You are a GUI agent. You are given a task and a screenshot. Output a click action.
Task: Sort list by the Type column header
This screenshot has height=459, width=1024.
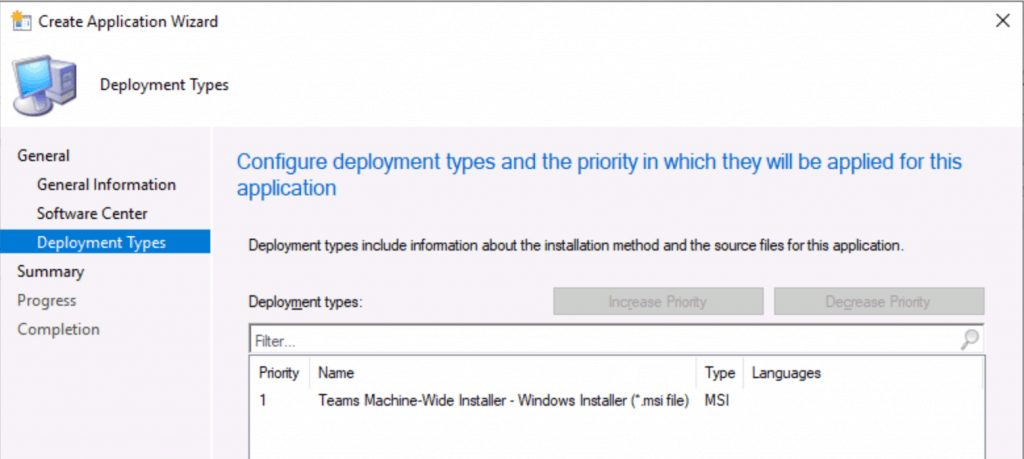[720, 373]
